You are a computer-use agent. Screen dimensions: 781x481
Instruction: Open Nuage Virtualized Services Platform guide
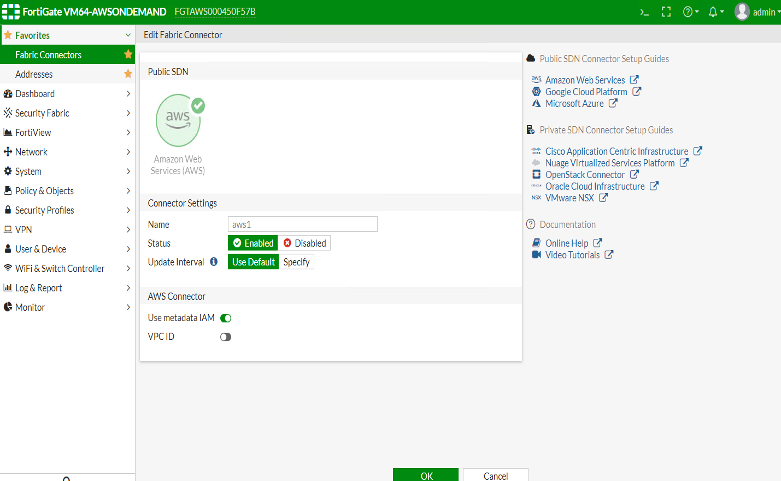point(610,163)
